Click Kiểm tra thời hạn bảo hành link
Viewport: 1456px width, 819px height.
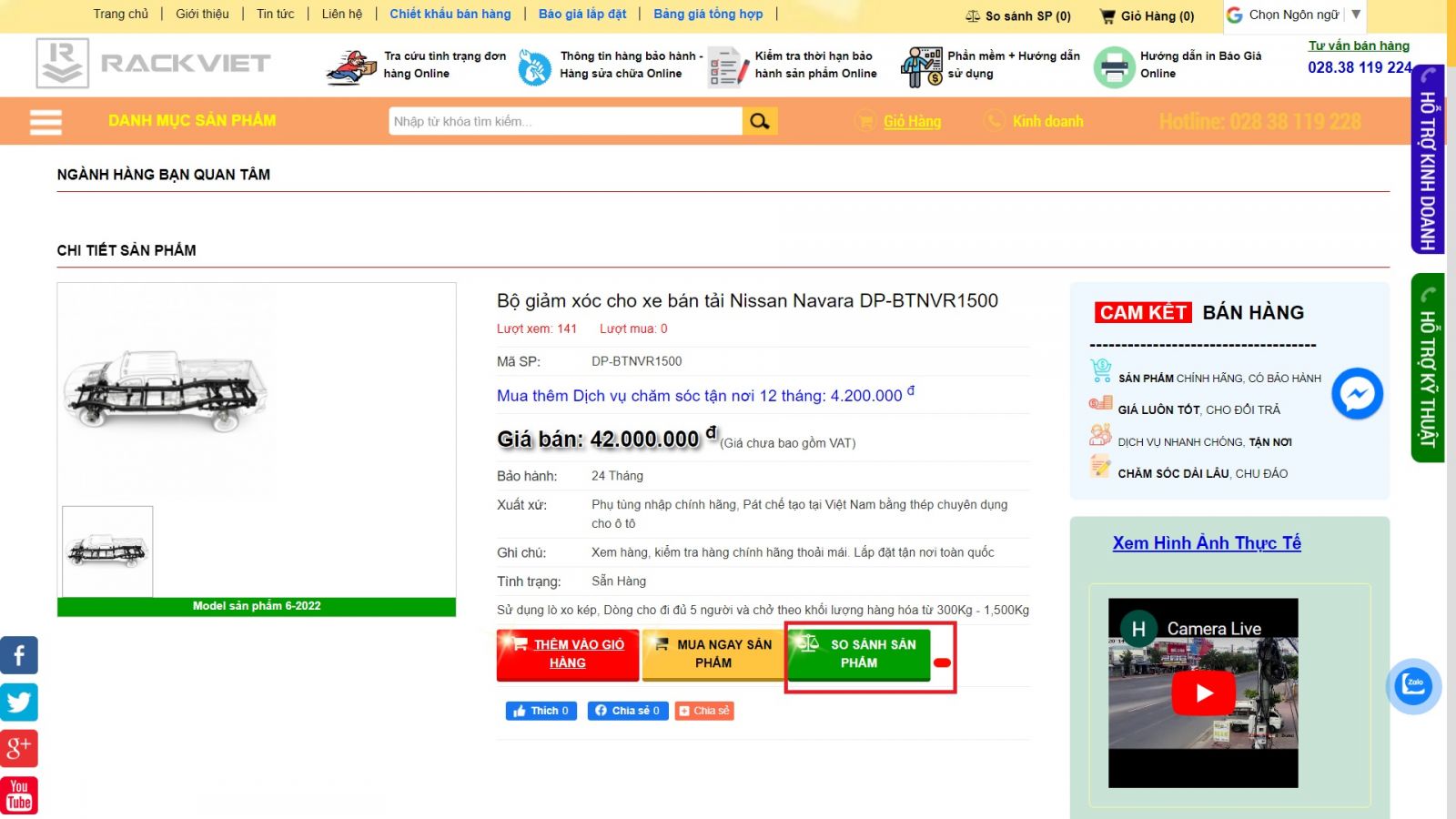click(x=816, y=65)
